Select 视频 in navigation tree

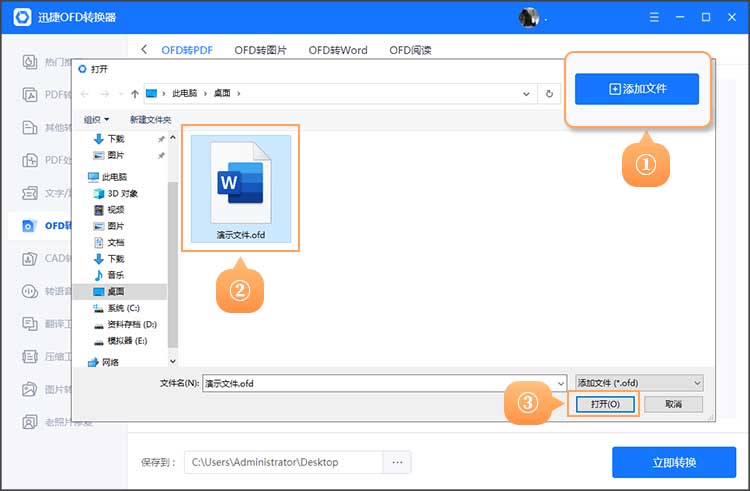click(x=110, y=210)
